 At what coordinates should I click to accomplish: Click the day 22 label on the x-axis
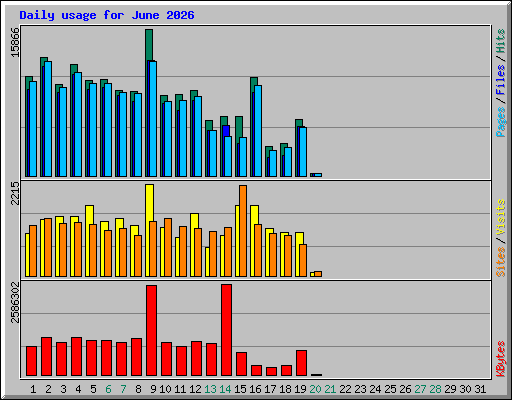click(x=345, y=389)
